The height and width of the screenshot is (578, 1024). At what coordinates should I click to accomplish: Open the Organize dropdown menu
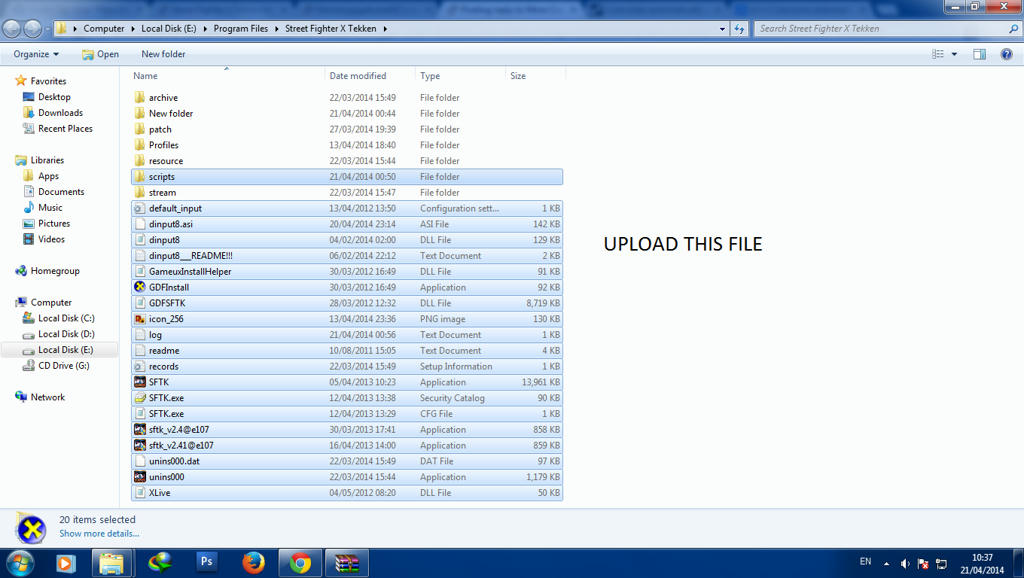pos(36,54)
